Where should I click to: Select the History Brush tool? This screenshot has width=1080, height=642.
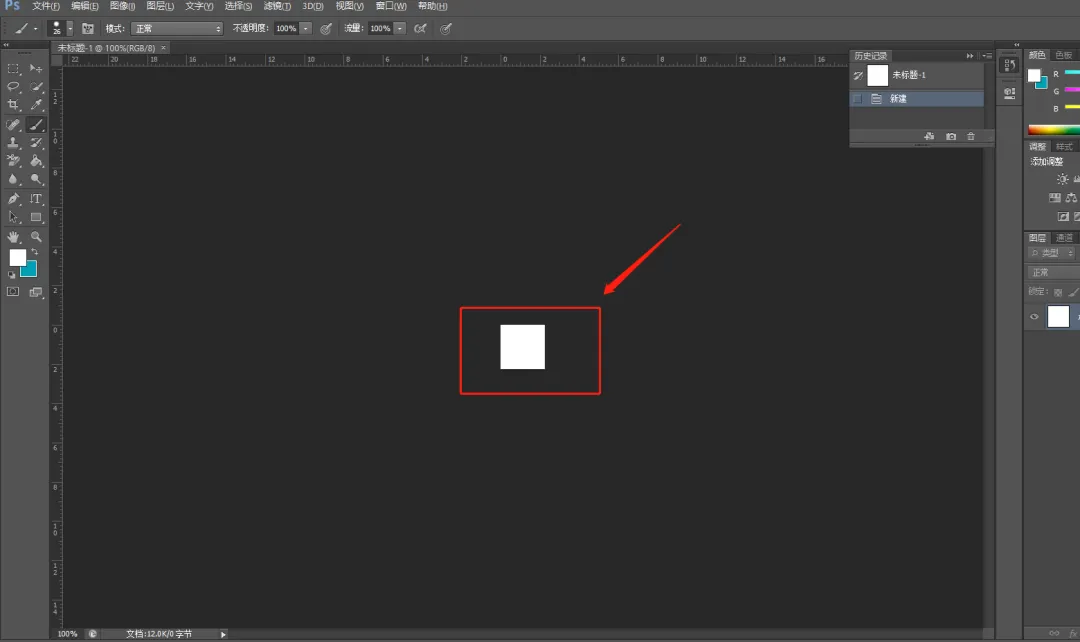(x=36, y=143)
